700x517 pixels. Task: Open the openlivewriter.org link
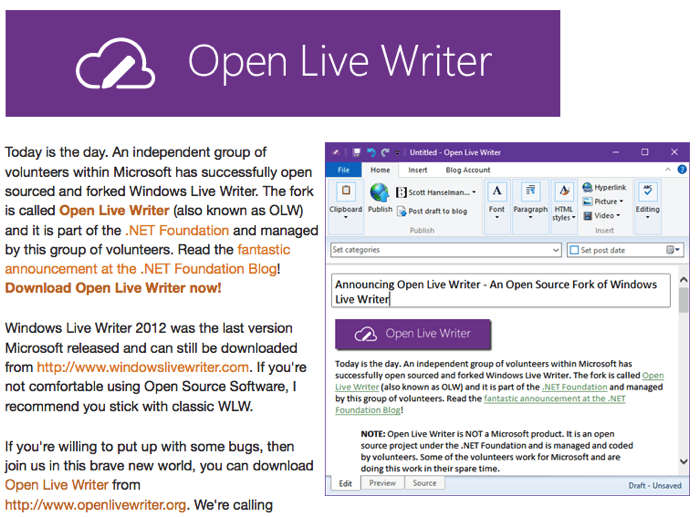click(96, 505)
